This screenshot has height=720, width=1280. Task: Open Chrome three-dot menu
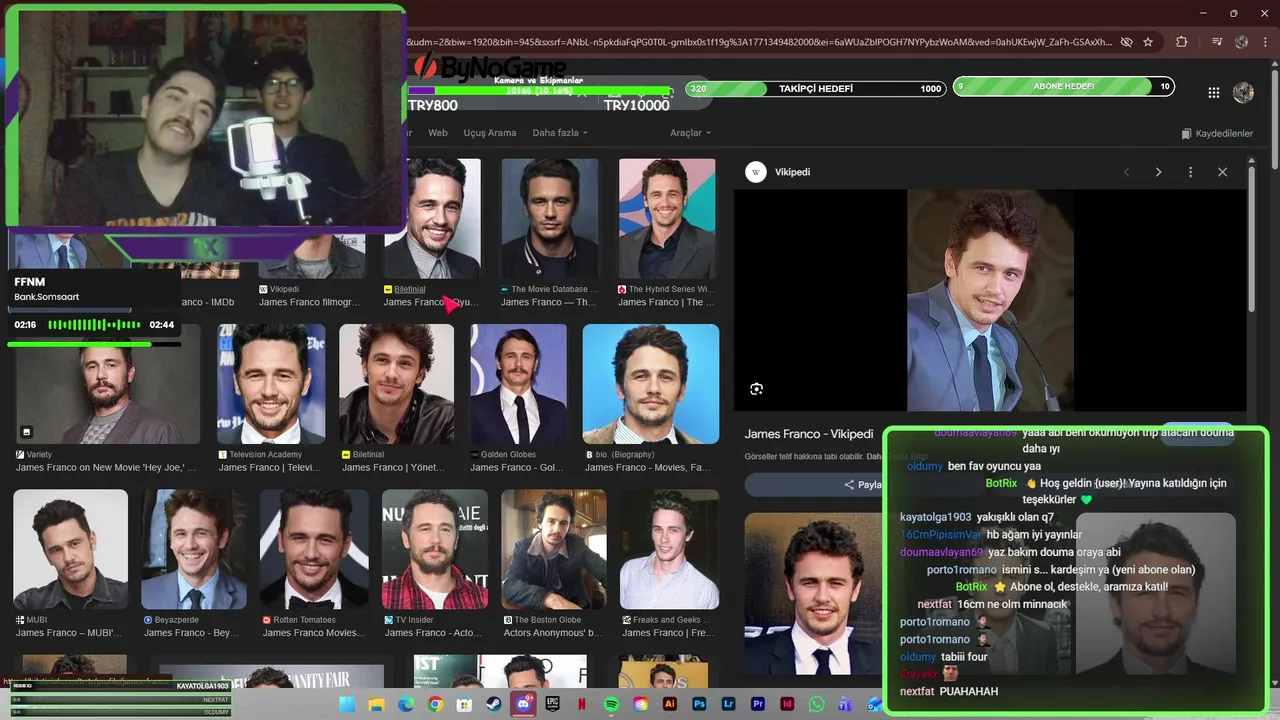click(x=1267, y=42)
